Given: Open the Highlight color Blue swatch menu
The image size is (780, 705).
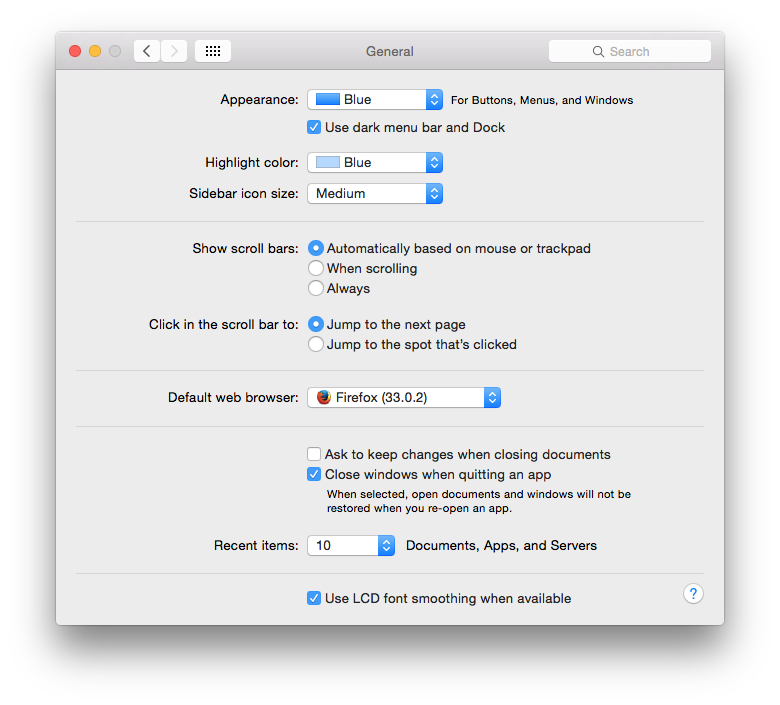Looking at the screenshot, I should pos(375,162).
